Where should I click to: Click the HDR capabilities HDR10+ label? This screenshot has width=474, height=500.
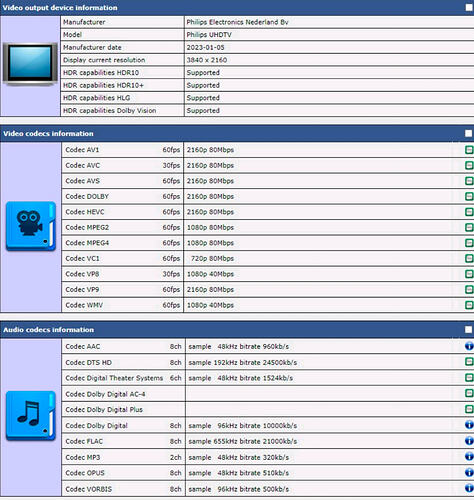click(103, 85)
